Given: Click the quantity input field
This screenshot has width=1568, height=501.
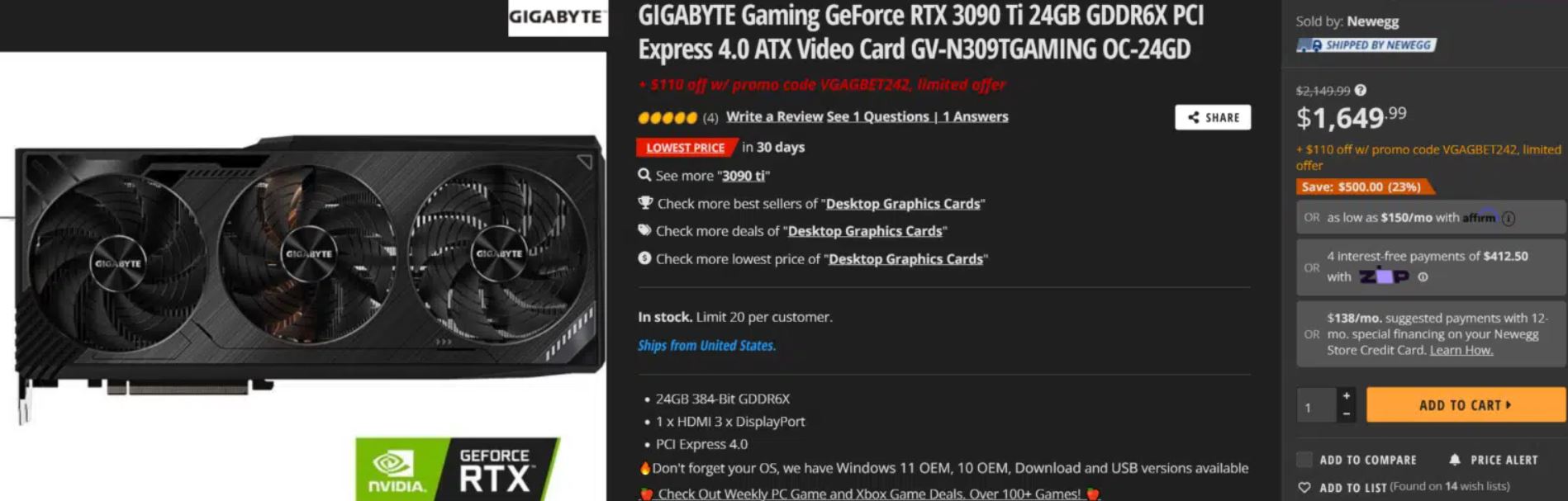Looking at the screenshot, I should pyautogui.click(x=1317, y=405).
